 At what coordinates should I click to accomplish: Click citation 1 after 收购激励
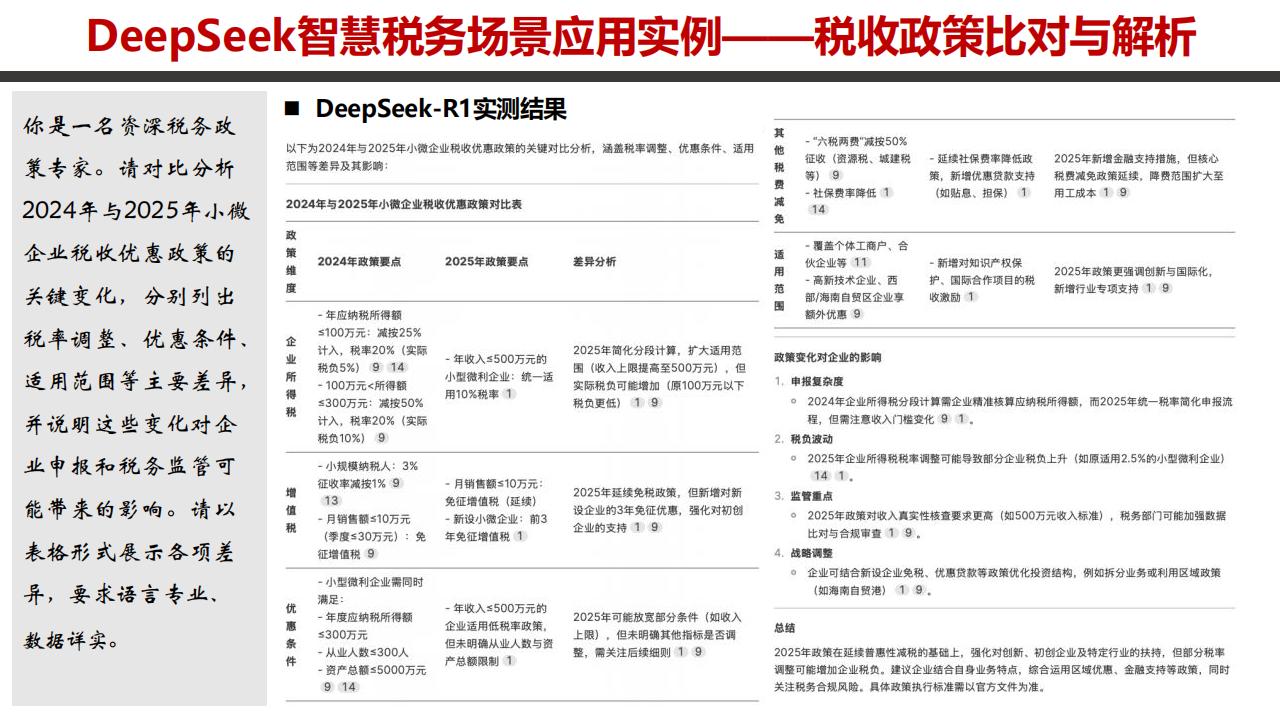pyautogui.click(x=971, y=297)
